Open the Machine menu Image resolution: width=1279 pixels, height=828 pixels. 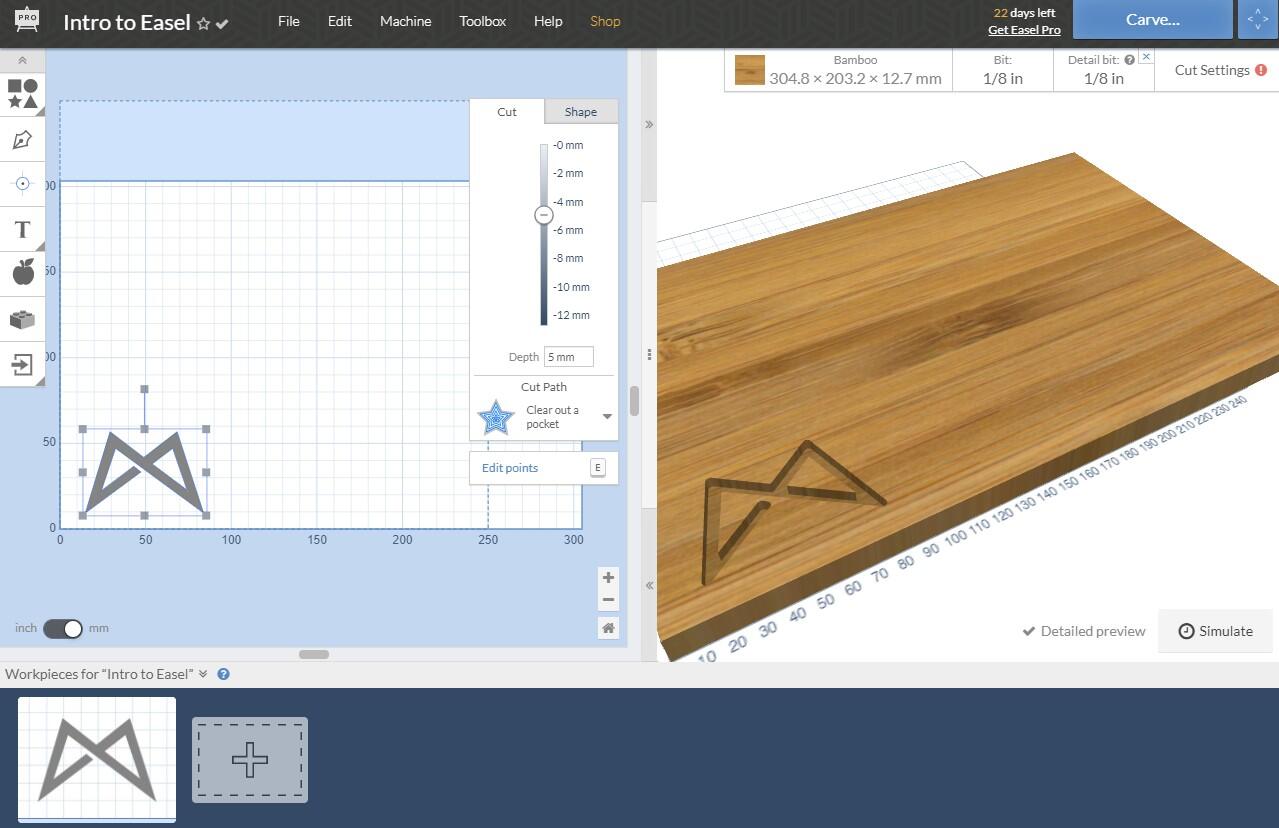[x=405, y=21]
